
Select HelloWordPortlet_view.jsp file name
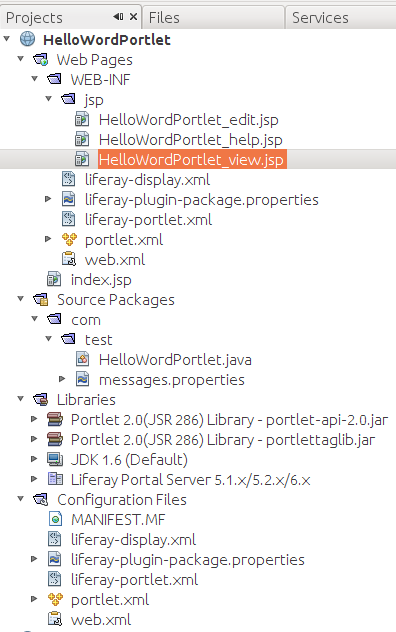(x=191, y=160)
